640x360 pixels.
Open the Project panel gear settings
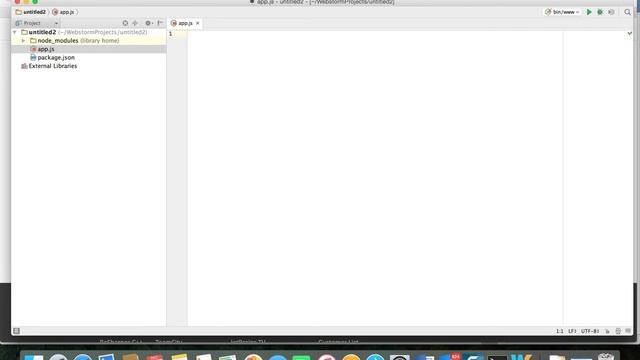coord(149,23)
